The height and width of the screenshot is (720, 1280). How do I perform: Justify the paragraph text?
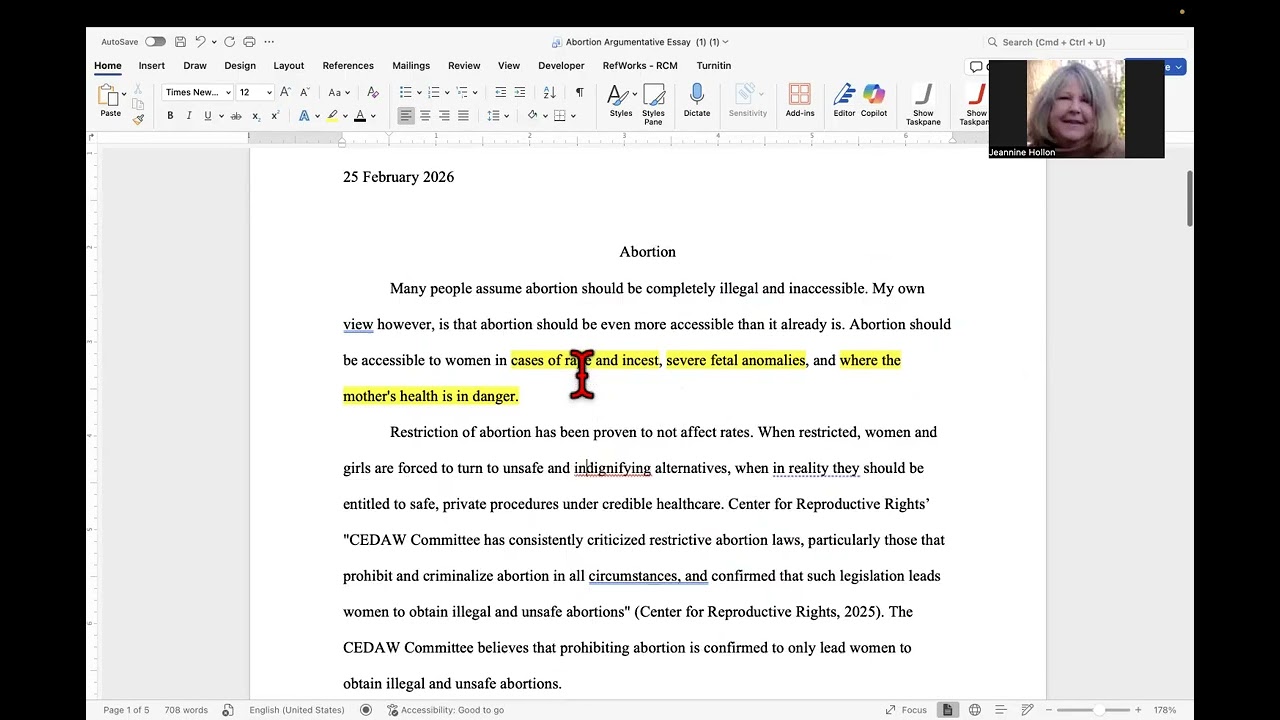pyautogui.click(x=463, y=116)
